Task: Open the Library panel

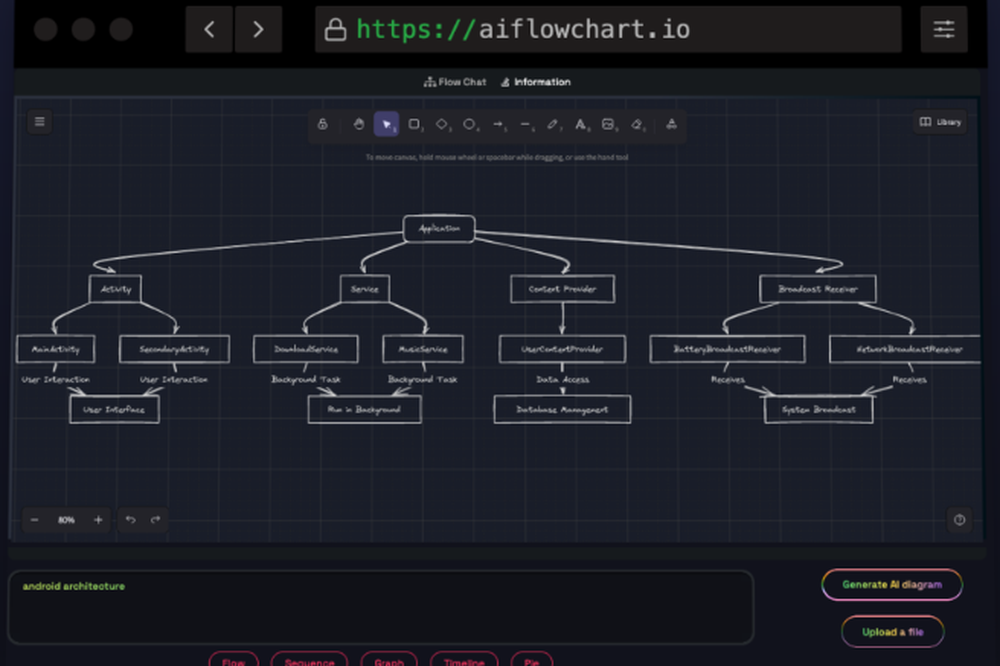Action: [940, 122]
